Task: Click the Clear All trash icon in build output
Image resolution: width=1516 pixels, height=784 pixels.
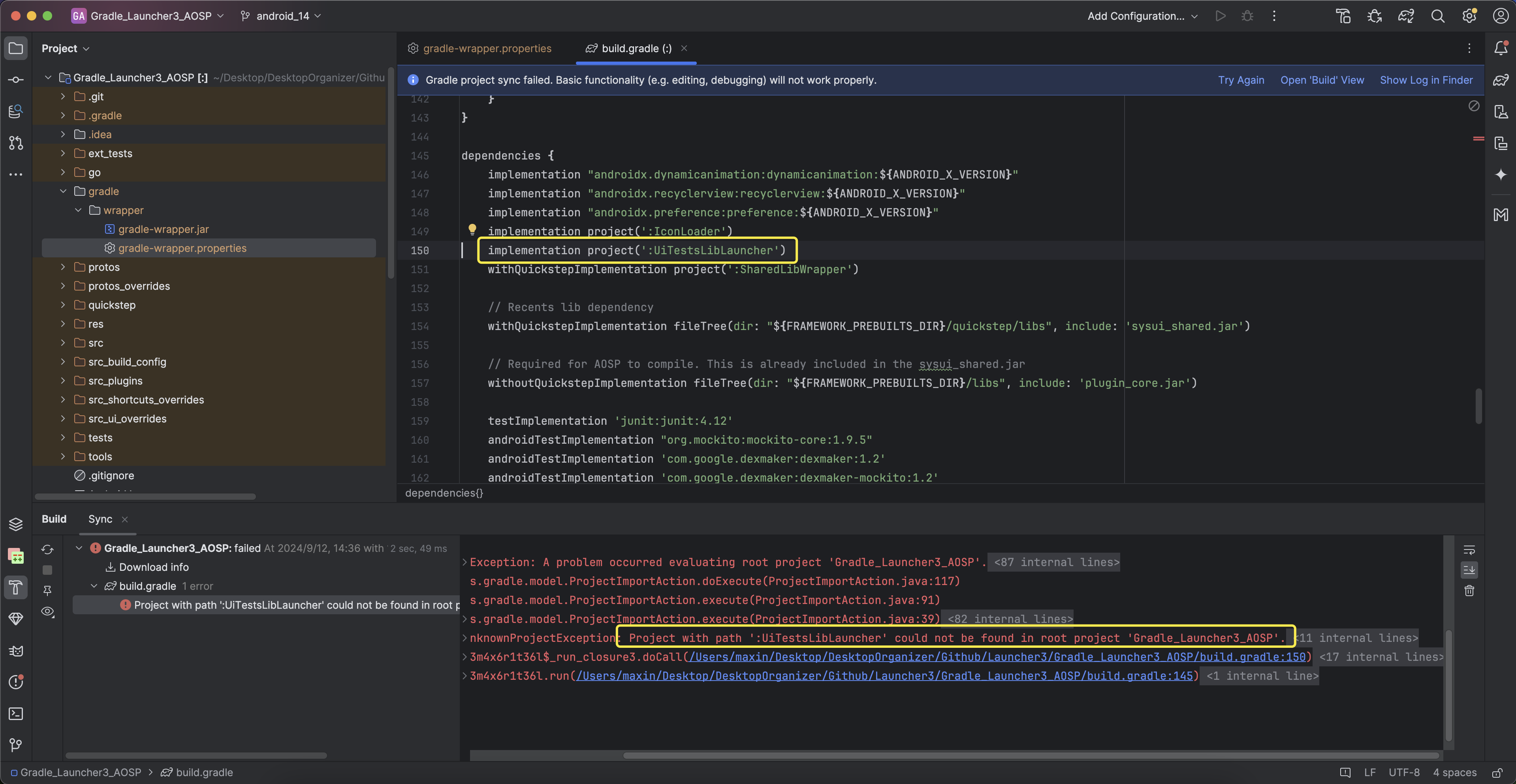Action: click(x=1469, y=591)
